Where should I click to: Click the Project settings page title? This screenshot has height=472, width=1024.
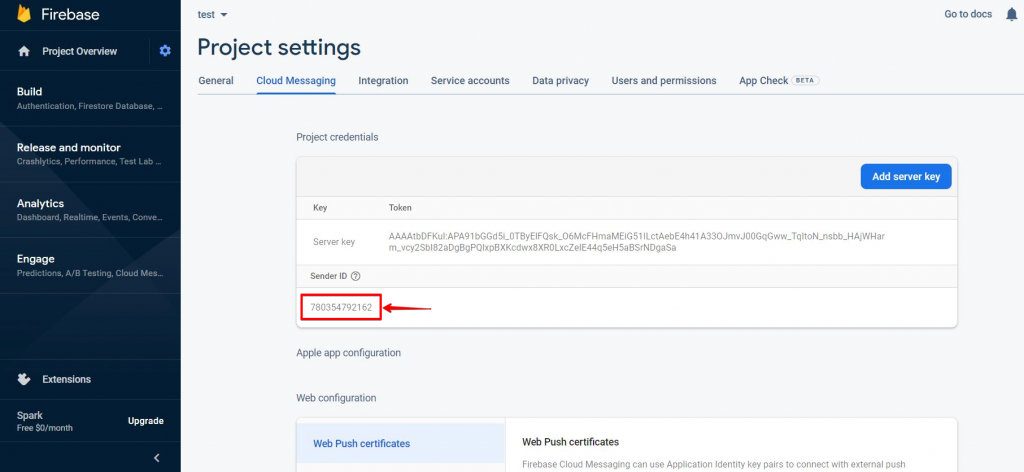[x=279, y=47]
